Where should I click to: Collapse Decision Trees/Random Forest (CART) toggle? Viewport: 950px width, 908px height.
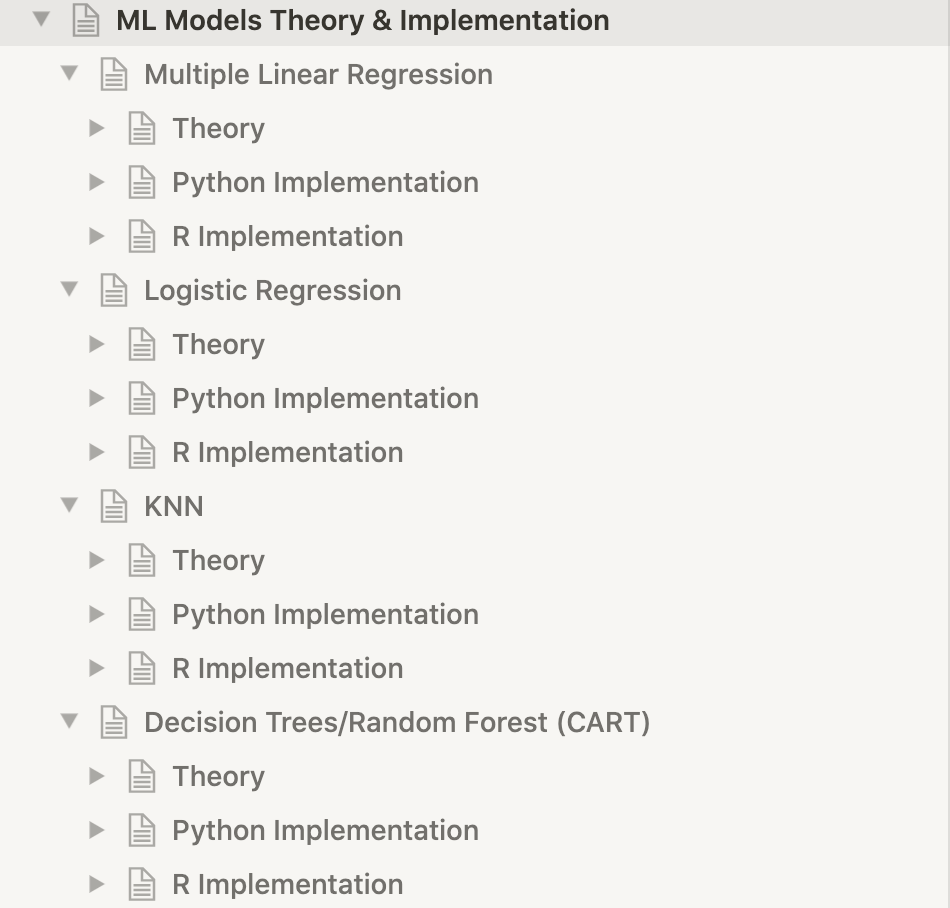[69, 722]
